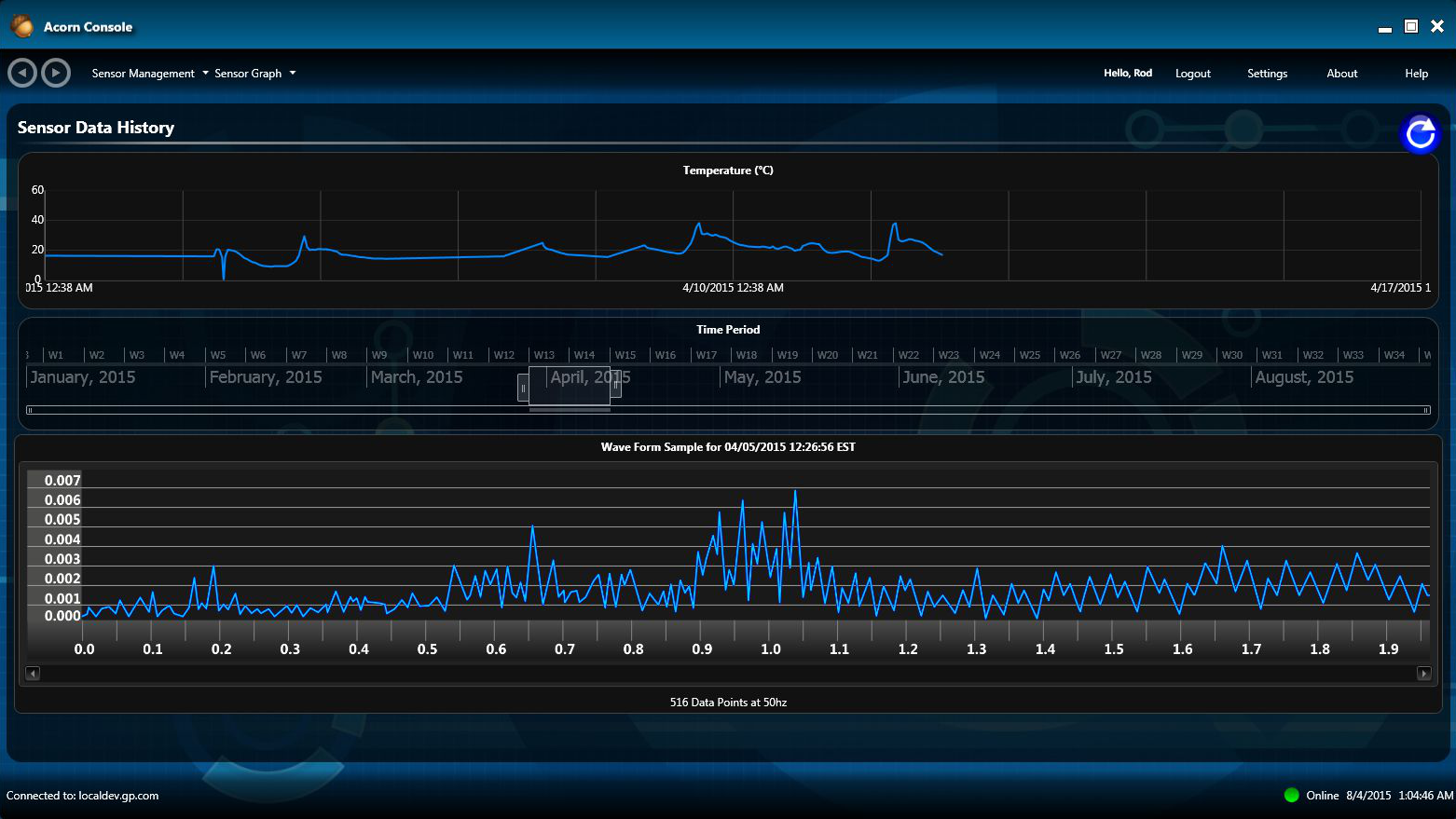Click the back navigation arrow button
Viewport: 1456px width, 819px height.
(x=22, y=73)
